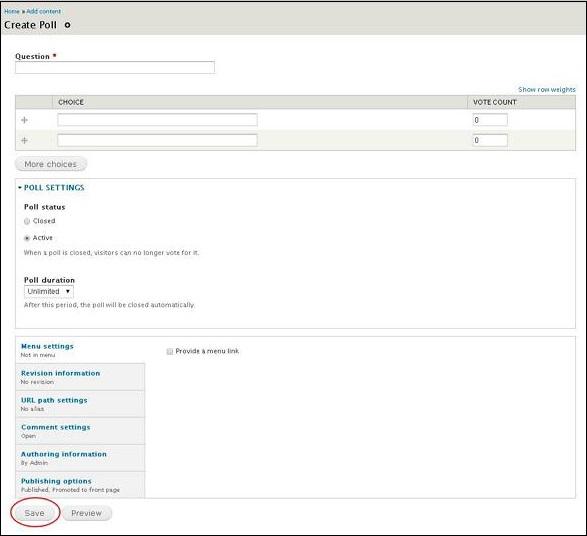
Task: Click the drag handle of the second choice row
Action: click(24, 140)
